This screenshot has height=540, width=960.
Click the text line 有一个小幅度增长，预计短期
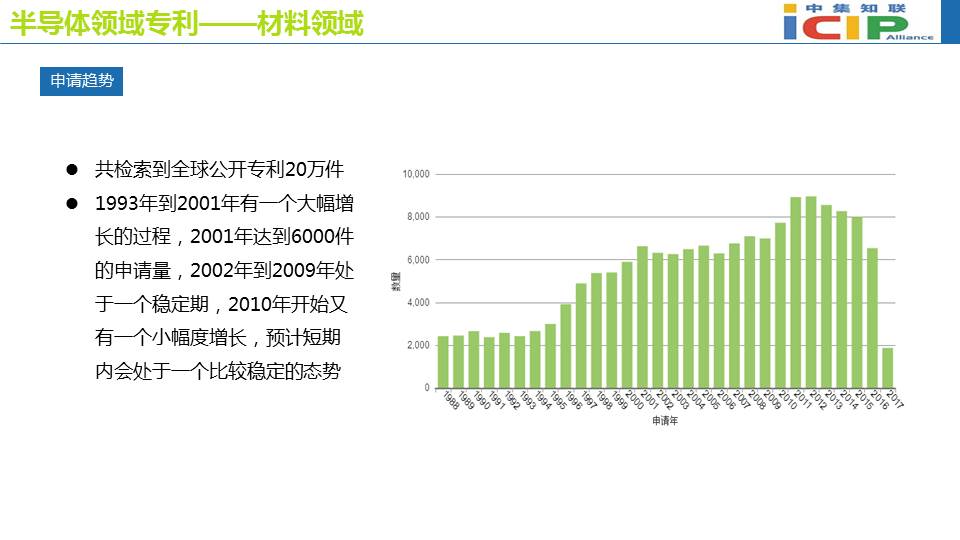(x=217, y=337)
